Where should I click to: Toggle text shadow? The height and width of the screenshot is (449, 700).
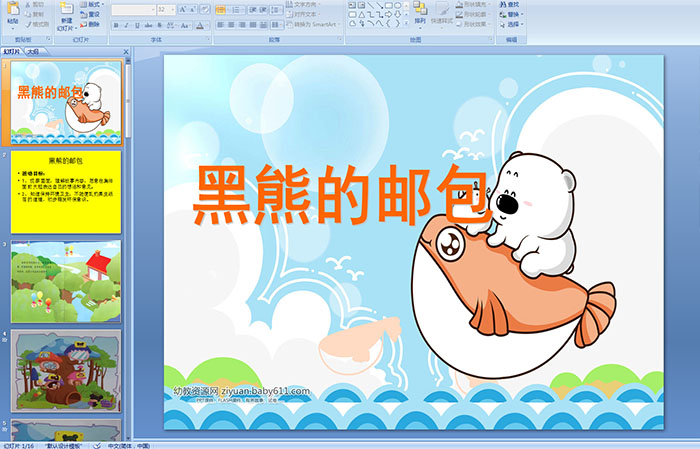coord(160,25)
